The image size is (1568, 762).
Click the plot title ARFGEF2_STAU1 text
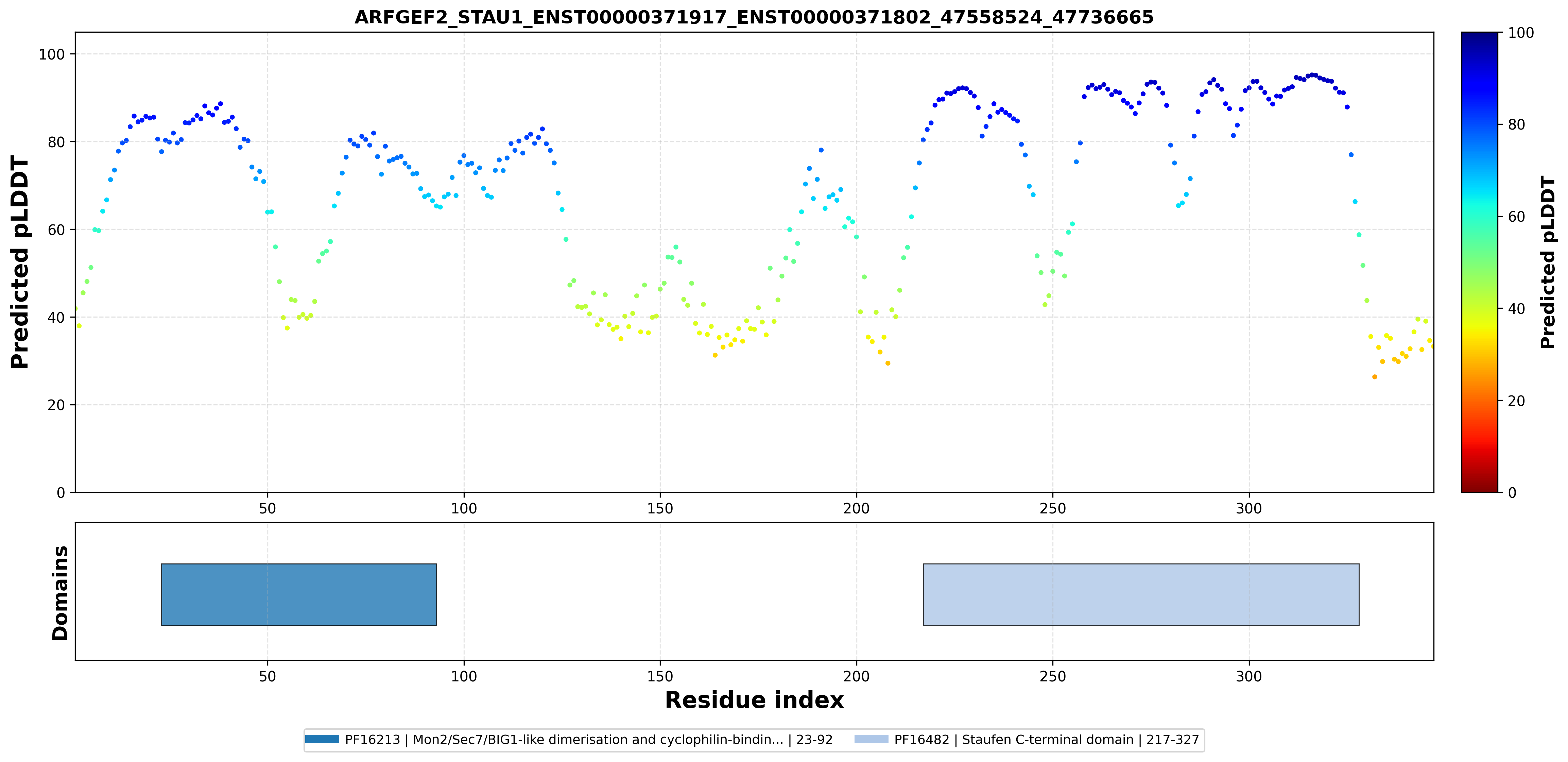(x=754, y=17)
